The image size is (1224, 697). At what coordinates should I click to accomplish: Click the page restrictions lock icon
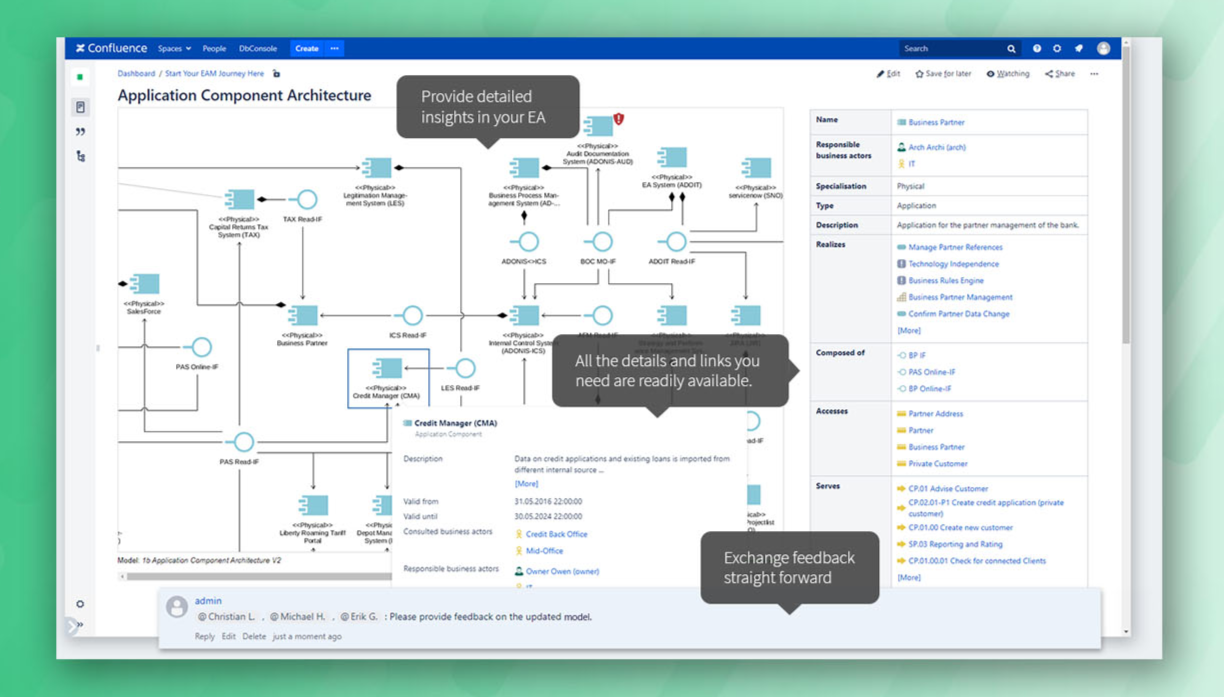pyautogui.click(x=277, y=74)
